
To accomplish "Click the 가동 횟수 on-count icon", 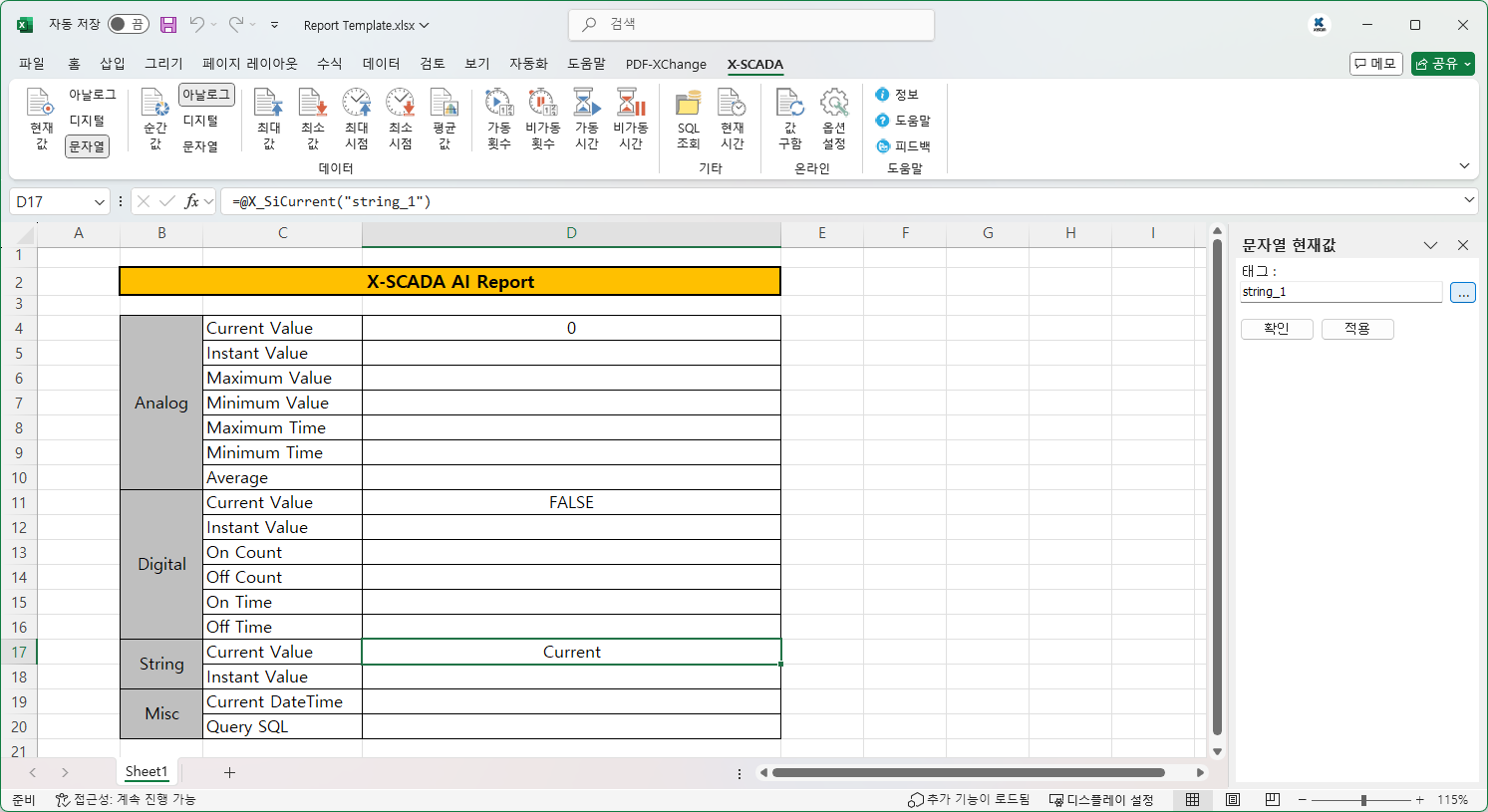I will coord(499,119).
